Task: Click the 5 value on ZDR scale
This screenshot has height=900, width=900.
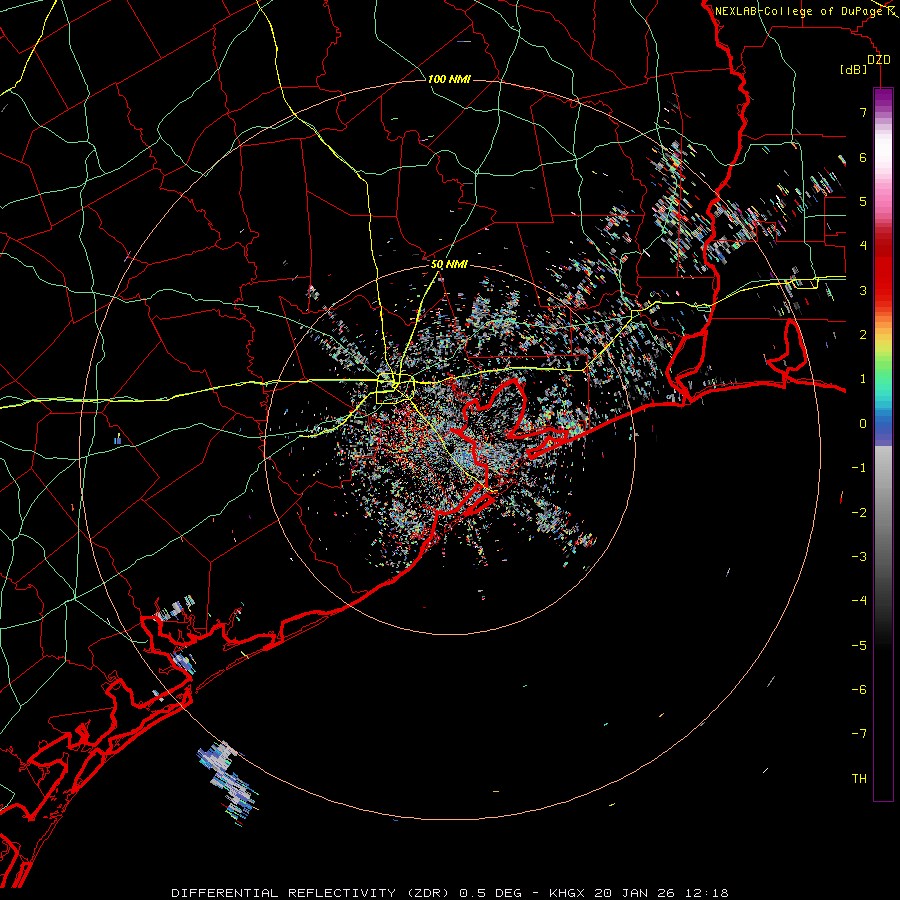Action: [x=863, y=201]
